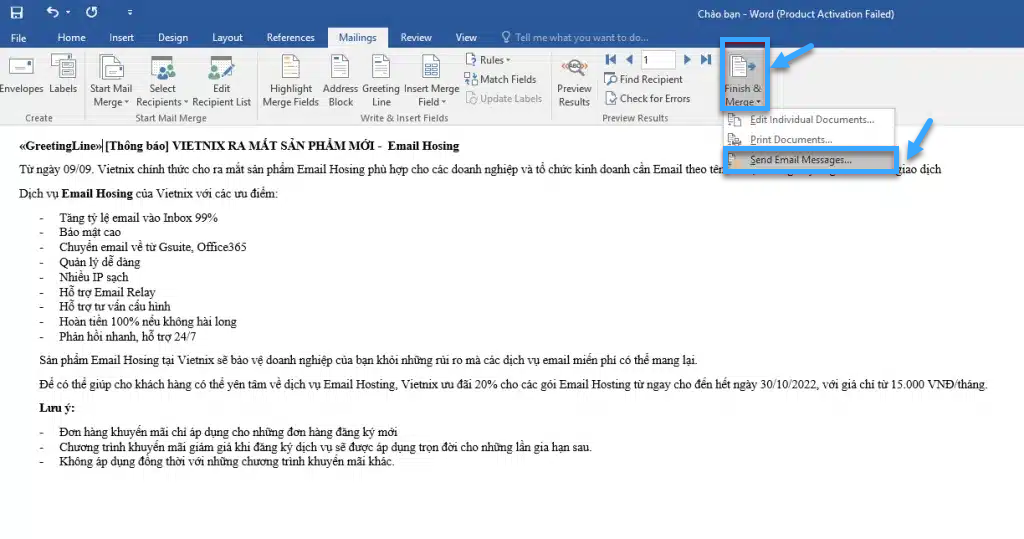Viewport: 1024px width, 539px height.
Task: Go to the last record
Action: [706, 59]
